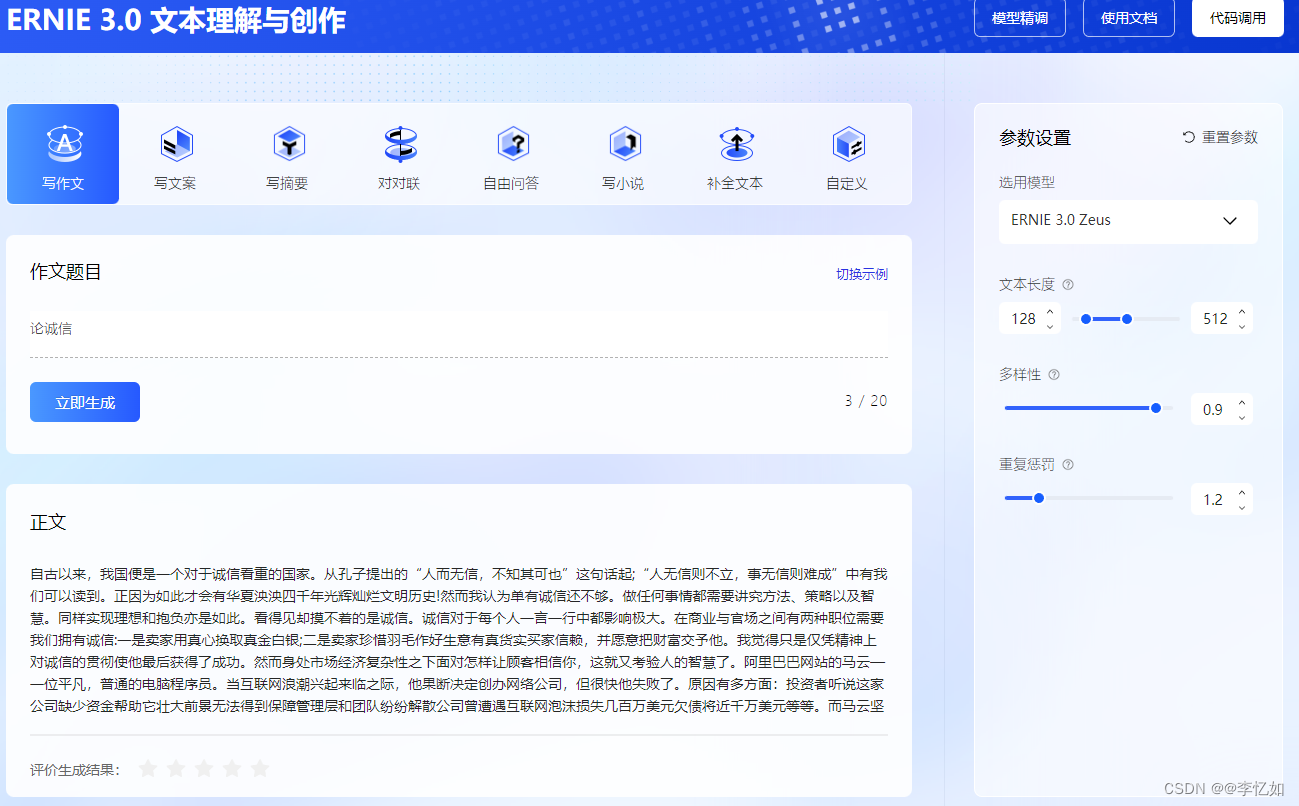Decrease the 重复惩罚 1.2 value stepper
This screenshot has height=806, width=1299.
click(1242, 507)
